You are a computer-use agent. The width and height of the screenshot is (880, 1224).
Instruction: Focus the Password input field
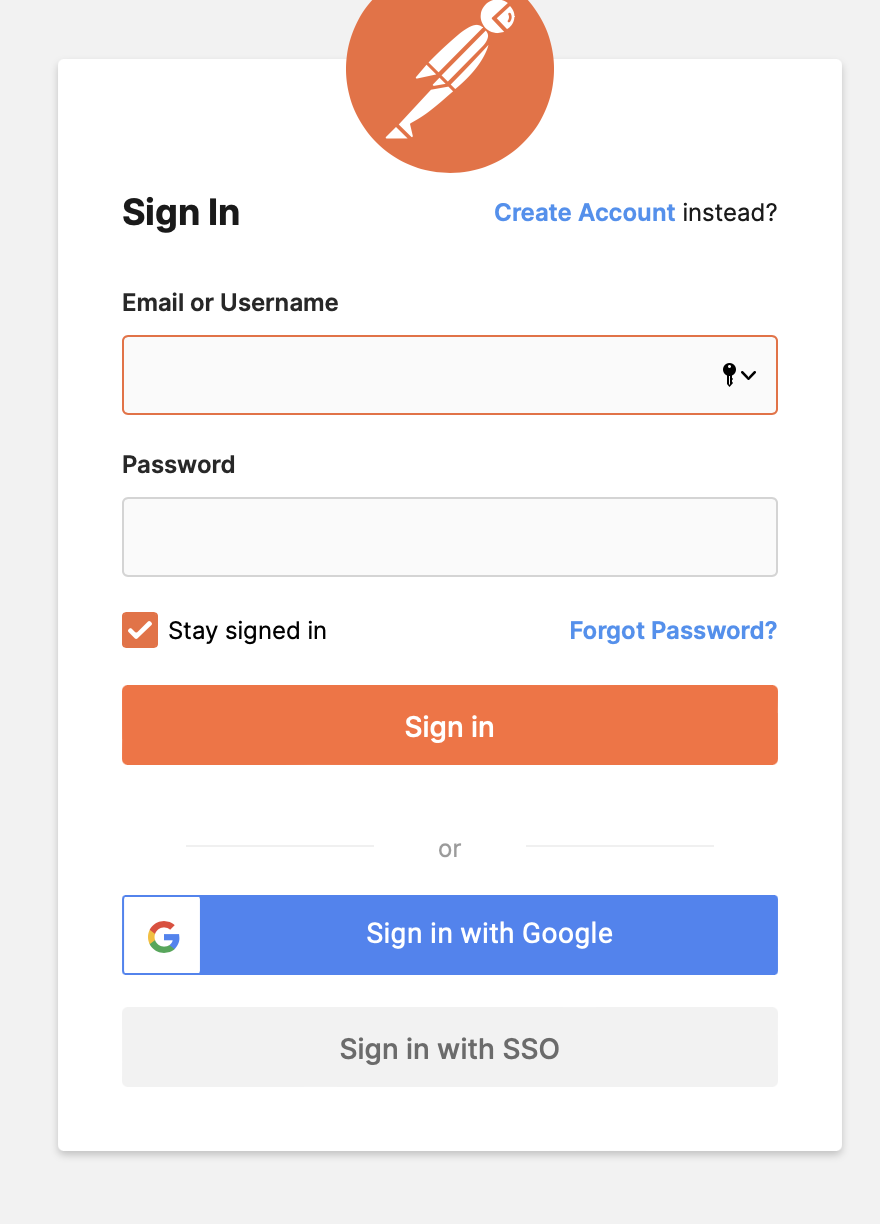[450, 537]
